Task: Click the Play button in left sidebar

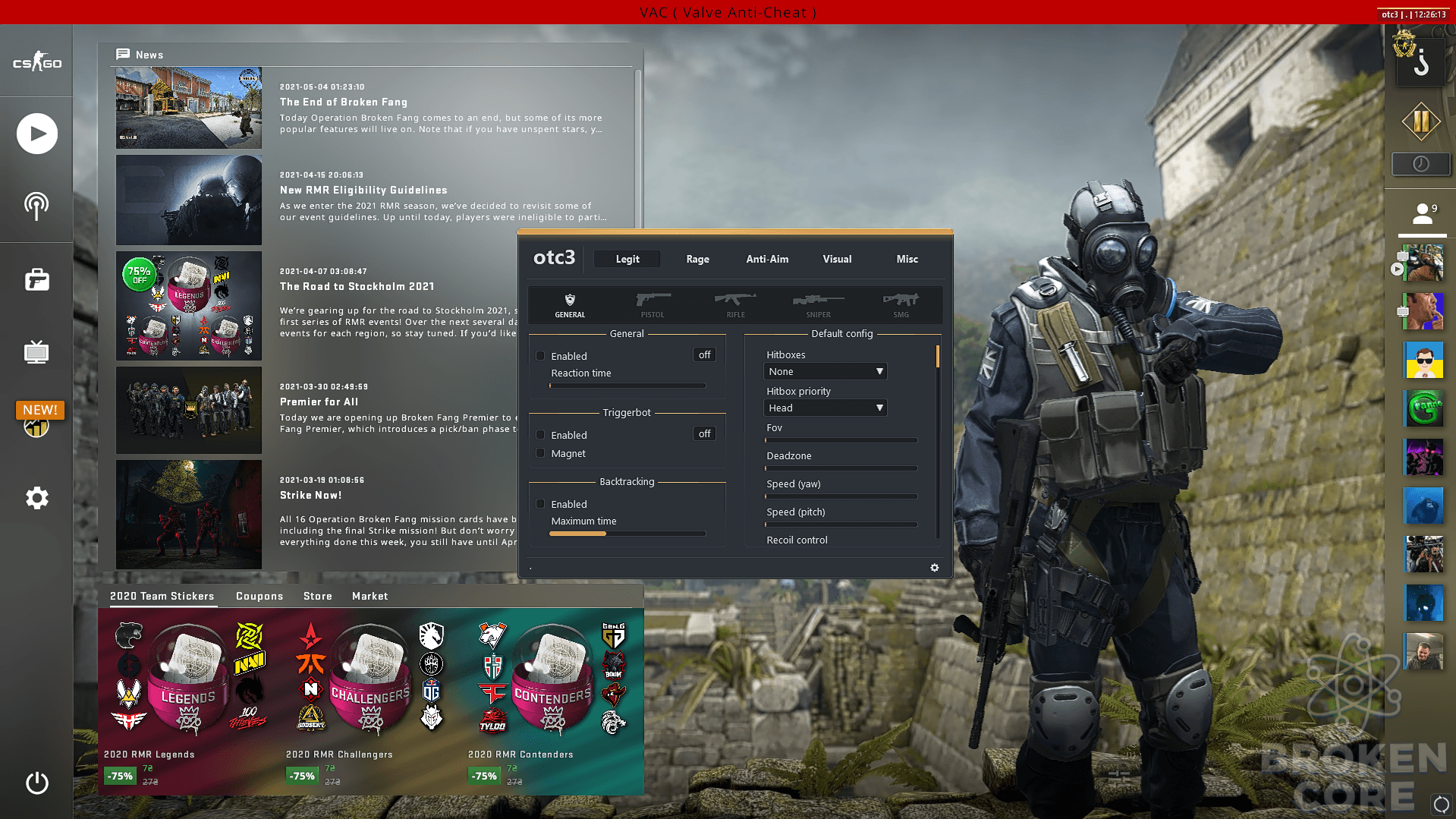Action: (x=36, y=134)
